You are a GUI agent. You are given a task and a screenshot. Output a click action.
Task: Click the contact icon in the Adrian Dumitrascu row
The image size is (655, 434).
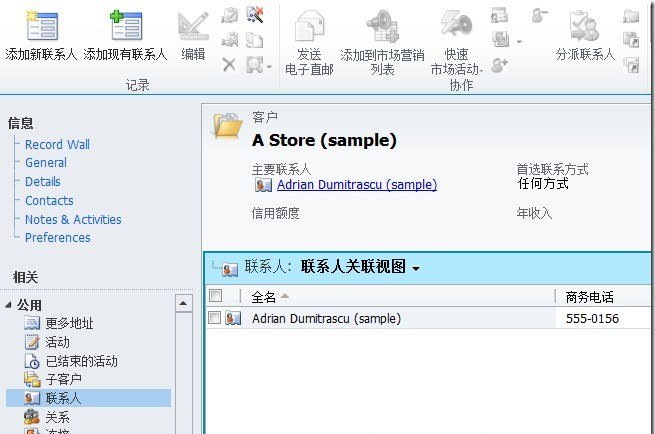tap(233, 318)
